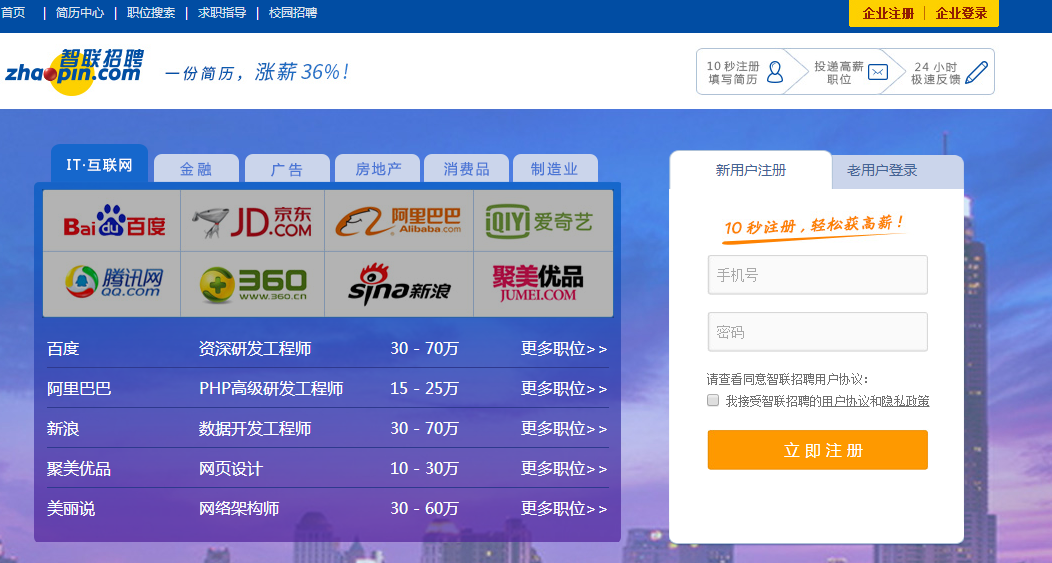
Task: Open 更多职位 for 新浪 row
Action: click(x=564, y=429)
